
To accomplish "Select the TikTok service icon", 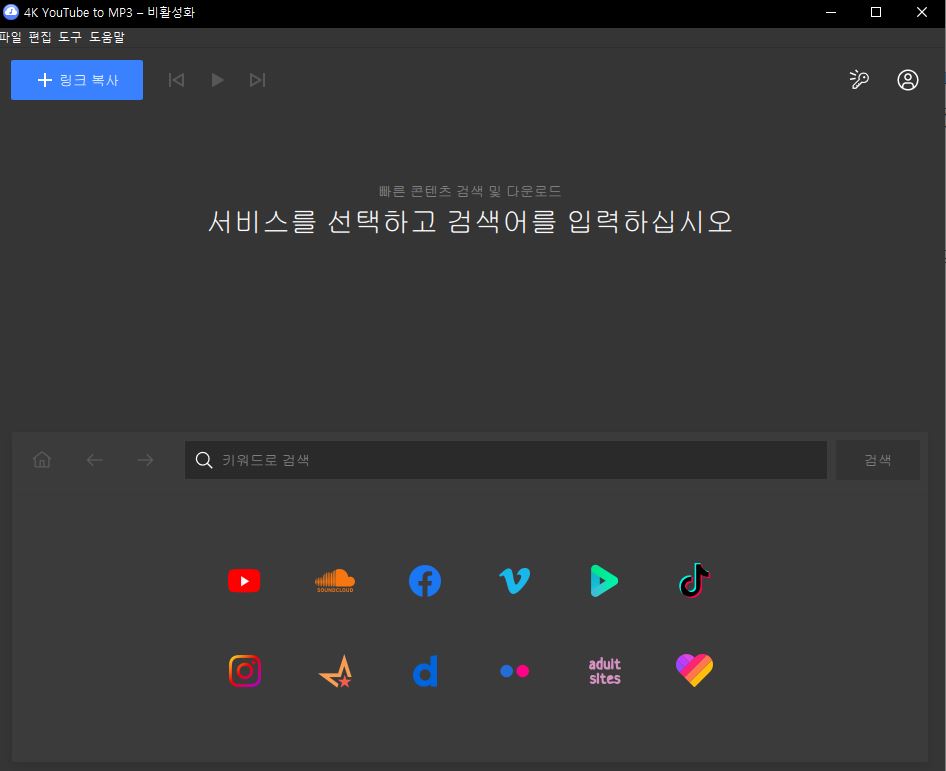I will pos(694,580).
